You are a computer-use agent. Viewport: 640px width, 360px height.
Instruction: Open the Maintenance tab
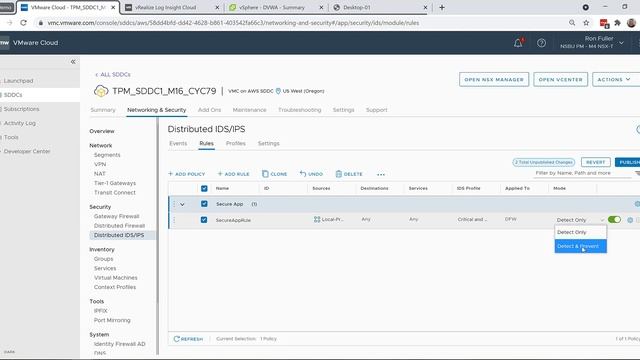[249, 110]
